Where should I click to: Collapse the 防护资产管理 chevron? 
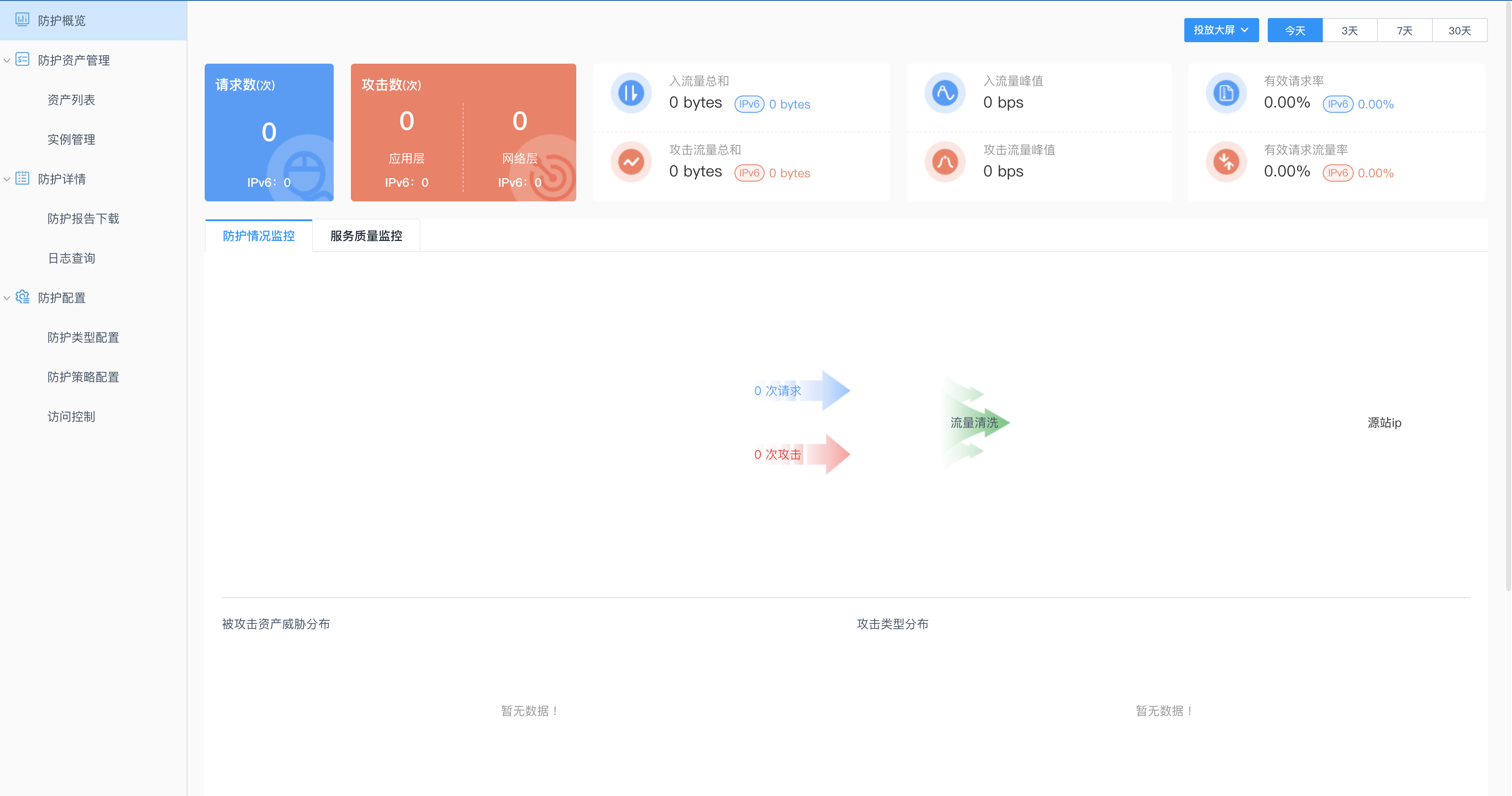[6, 60]
